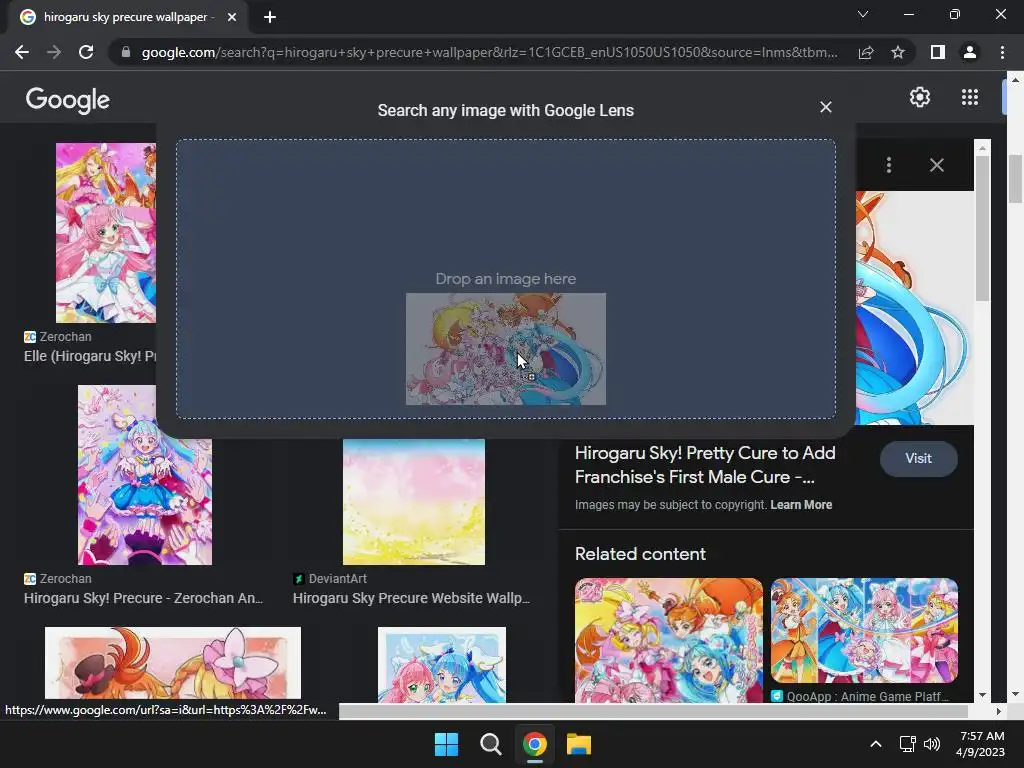This screenshot has width=1024, height=768.
Task: Open Chrome profile avatar menu
Action: coord(970,52)
